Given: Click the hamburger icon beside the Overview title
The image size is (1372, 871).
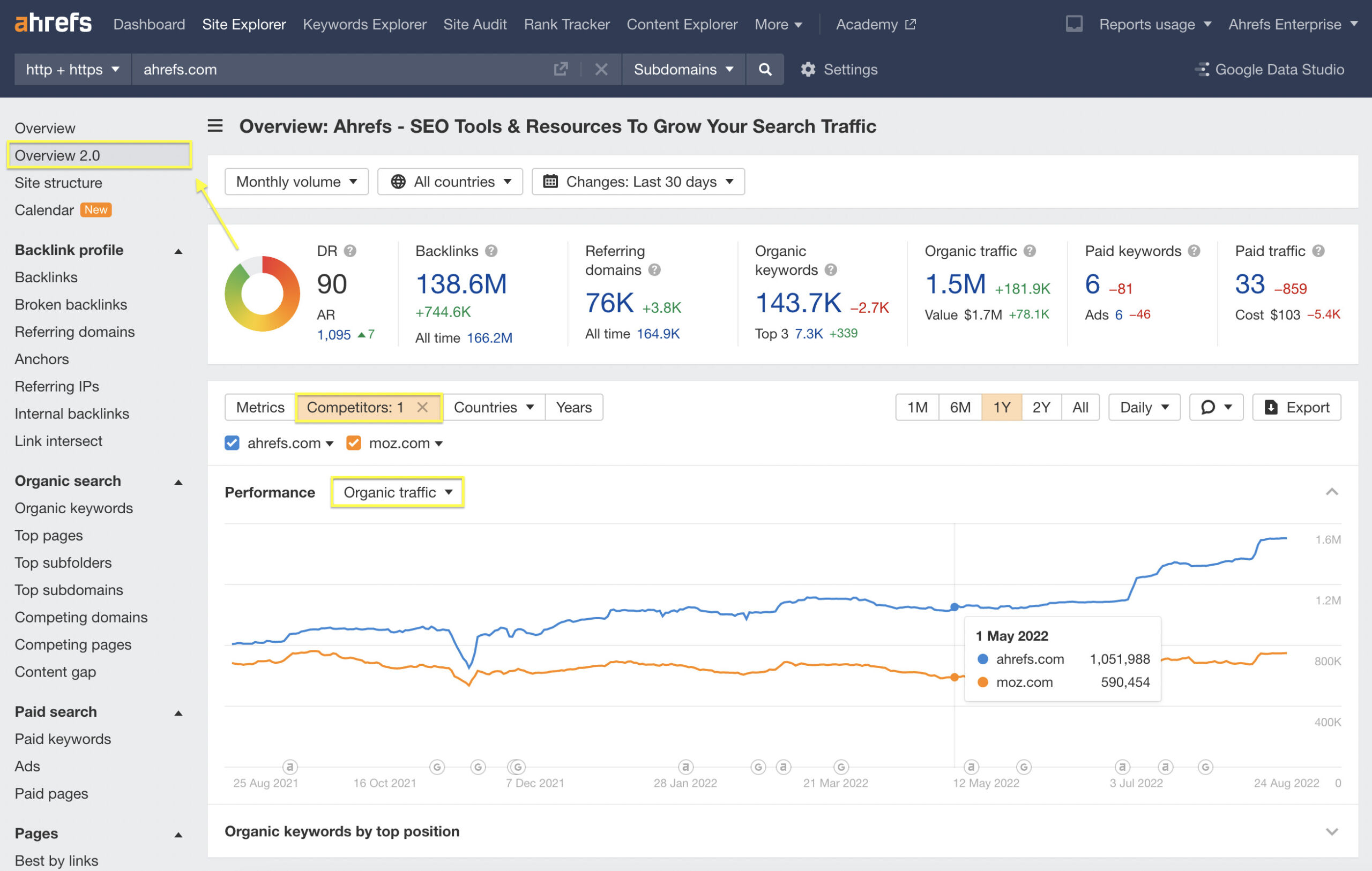Looking at the screenshot, I should (215, 126).
